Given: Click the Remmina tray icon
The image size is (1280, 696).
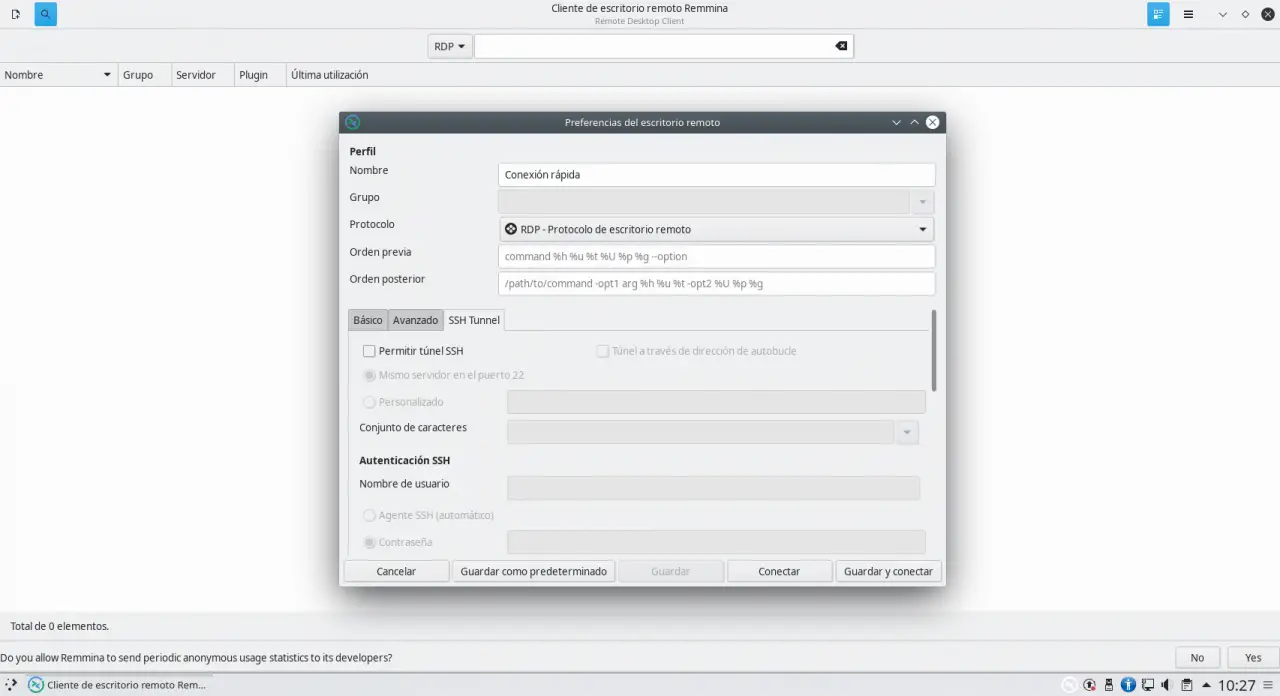Looking at the screenshot, I should (1070, 685).
